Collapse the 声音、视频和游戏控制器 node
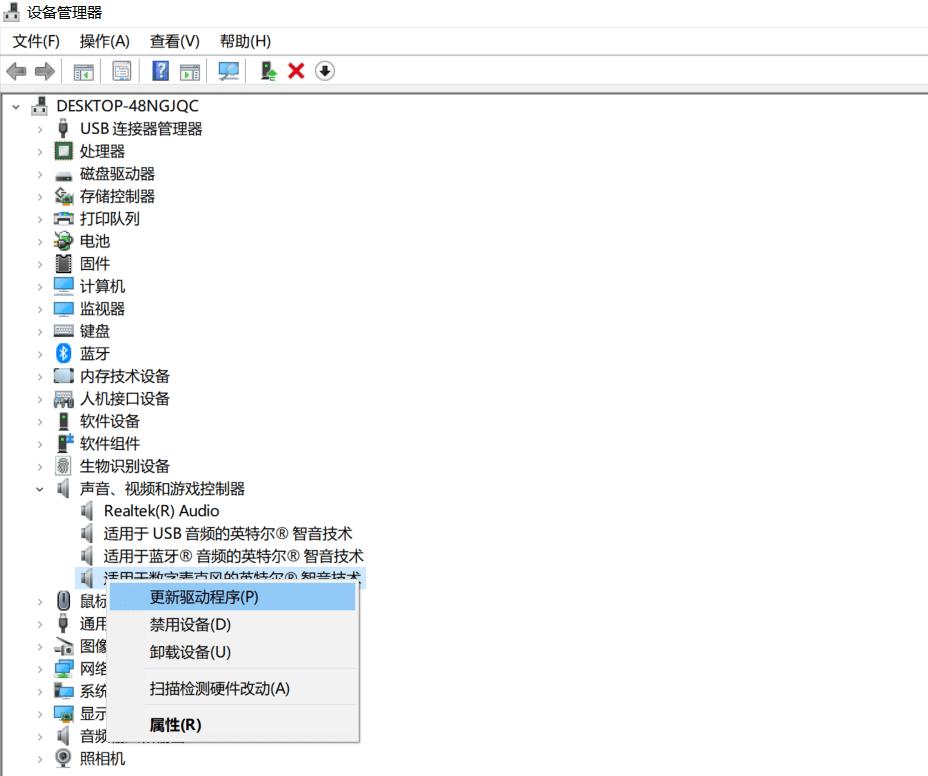 coord(38,488)
